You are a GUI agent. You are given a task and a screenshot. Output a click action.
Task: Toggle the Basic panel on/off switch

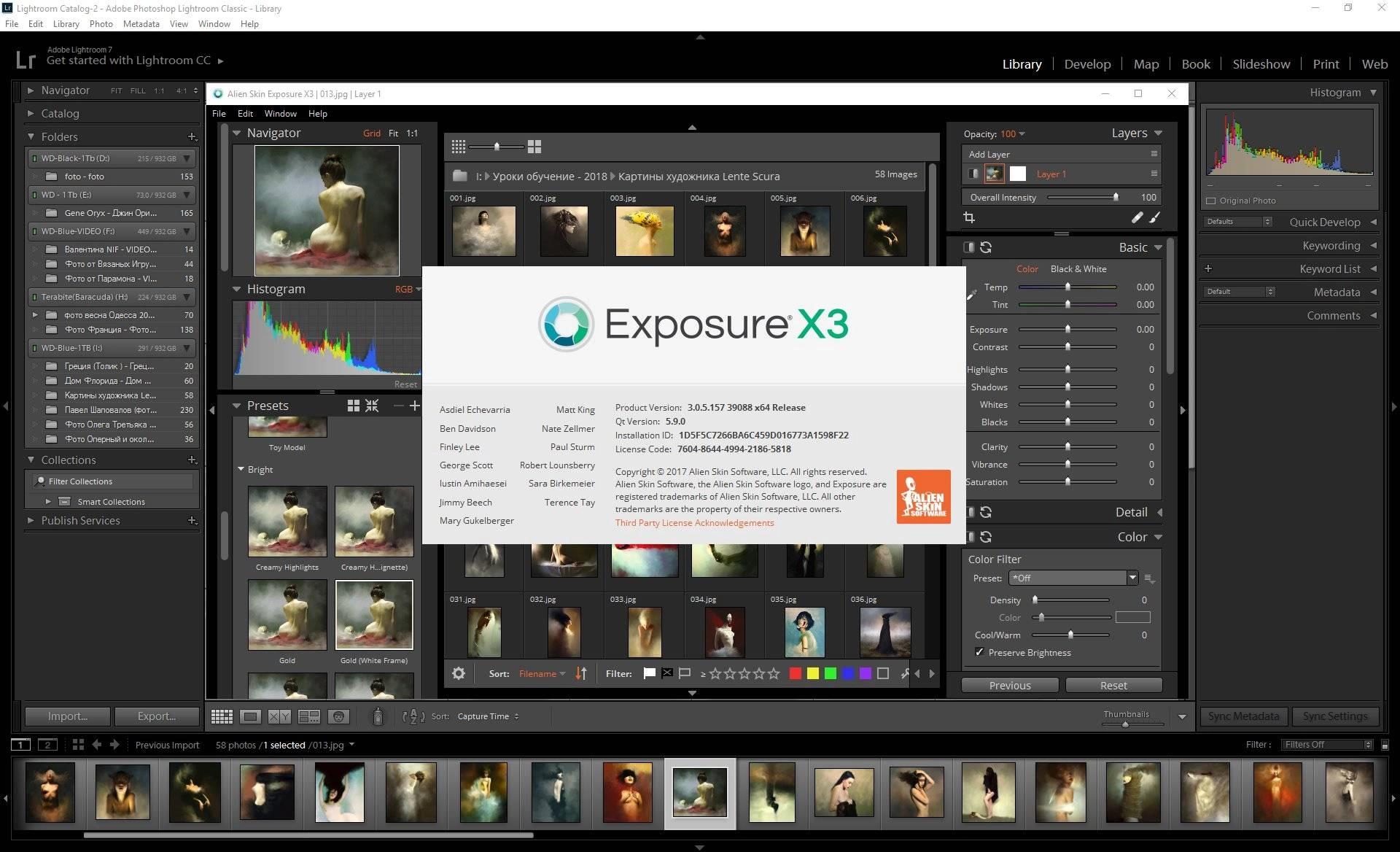[969, 247]
